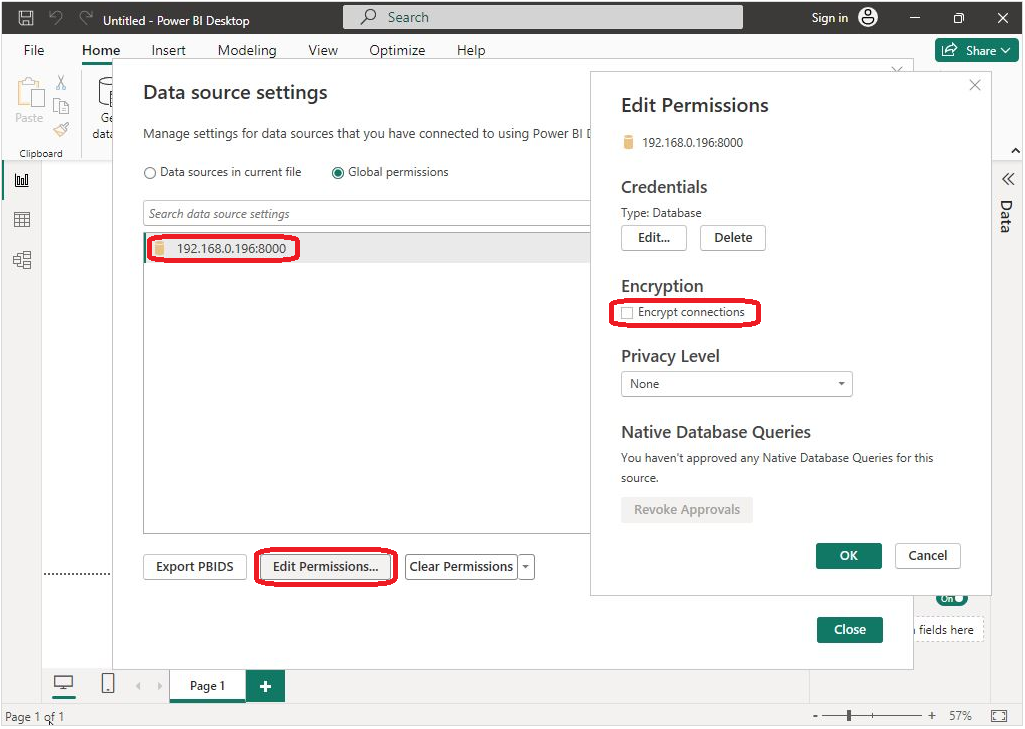Click zoom out minus icon
This screenshot has height=729, width=1025.
tap(815, 716)
